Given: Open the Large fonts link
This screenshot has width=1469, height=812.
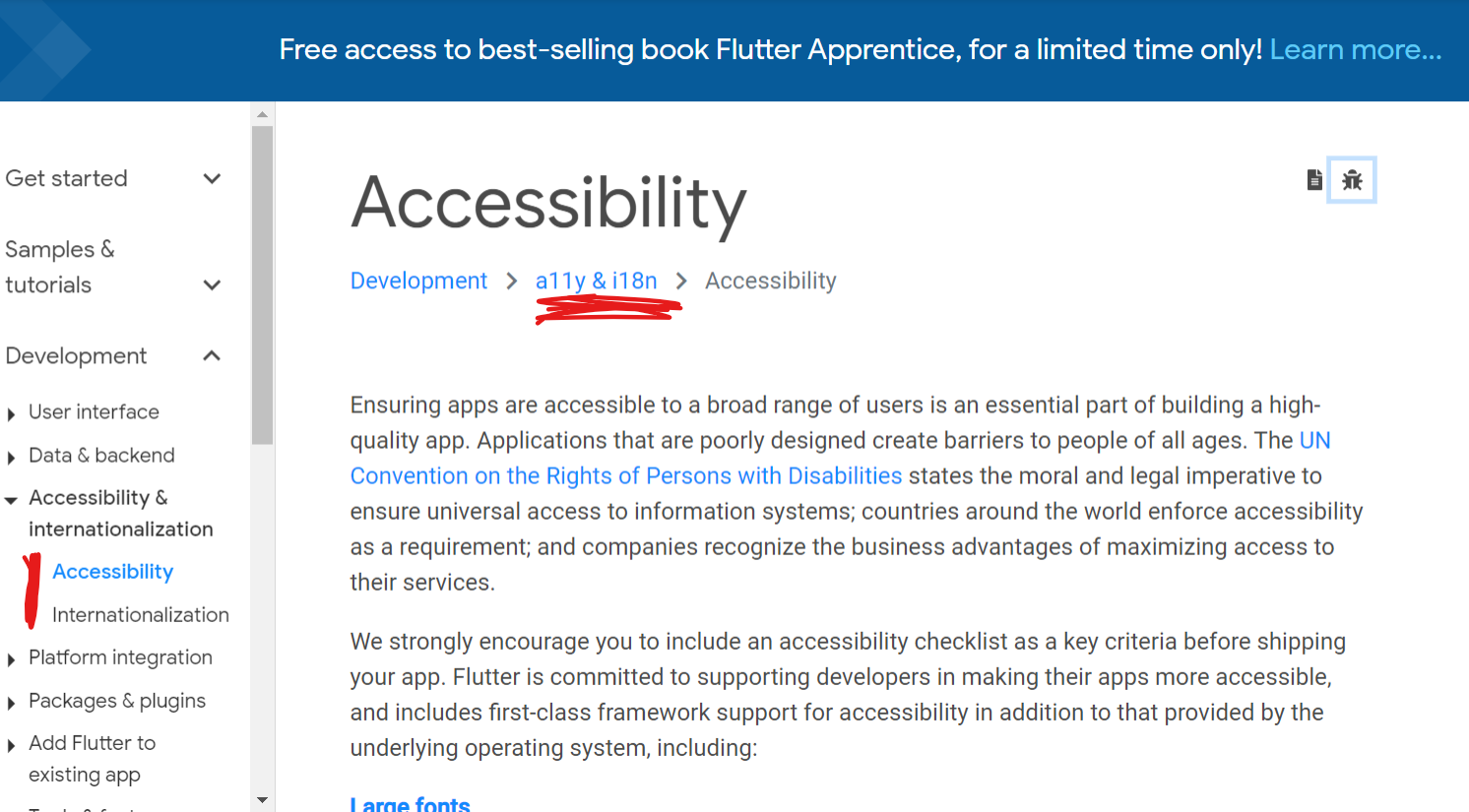Looking at the screenshot, I should (x=410, y=803).
